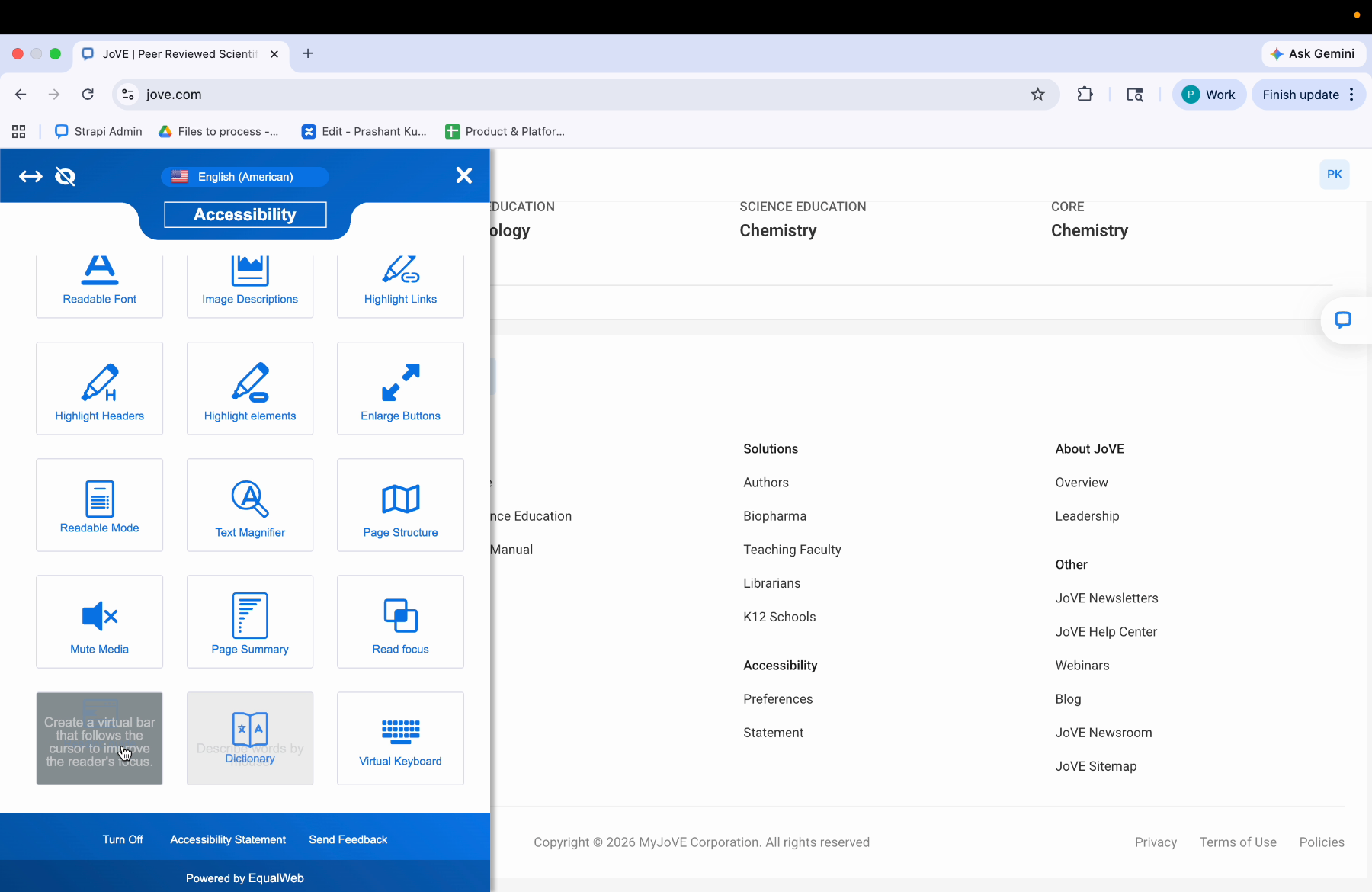Select the JoVE Peer Reviewed tab
This screenshot has height=892, width=1372.
click(x=181, y=54)
